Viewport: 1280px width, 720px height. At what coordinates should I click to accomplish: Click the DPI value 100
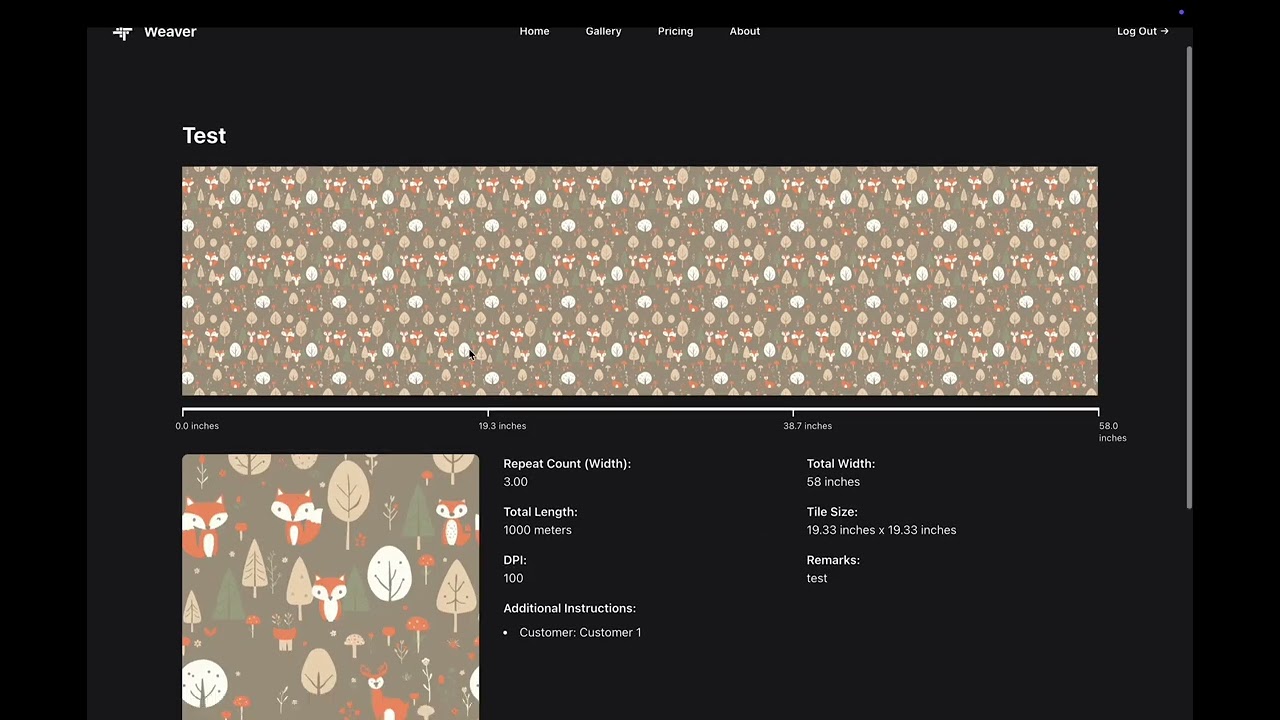[513, 578]
